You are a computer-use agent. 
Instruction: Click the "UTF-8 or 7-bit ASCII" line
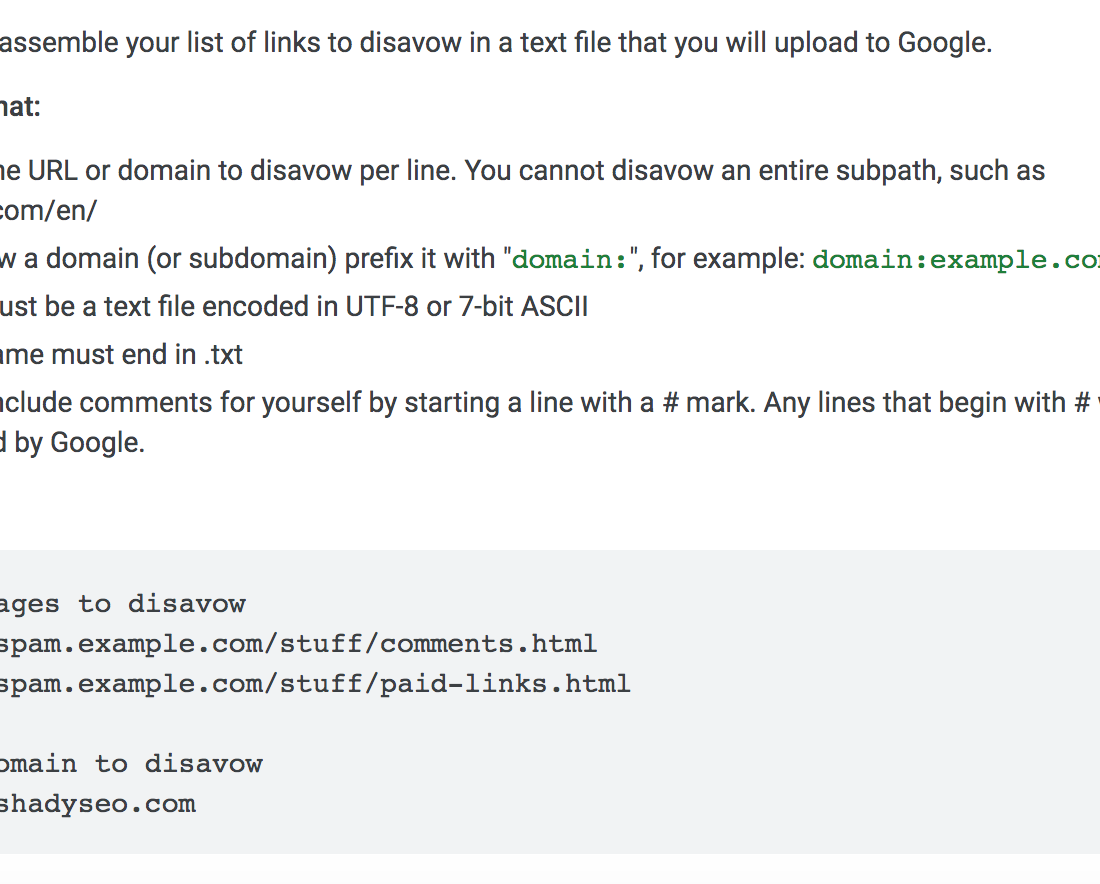[294, 307]
